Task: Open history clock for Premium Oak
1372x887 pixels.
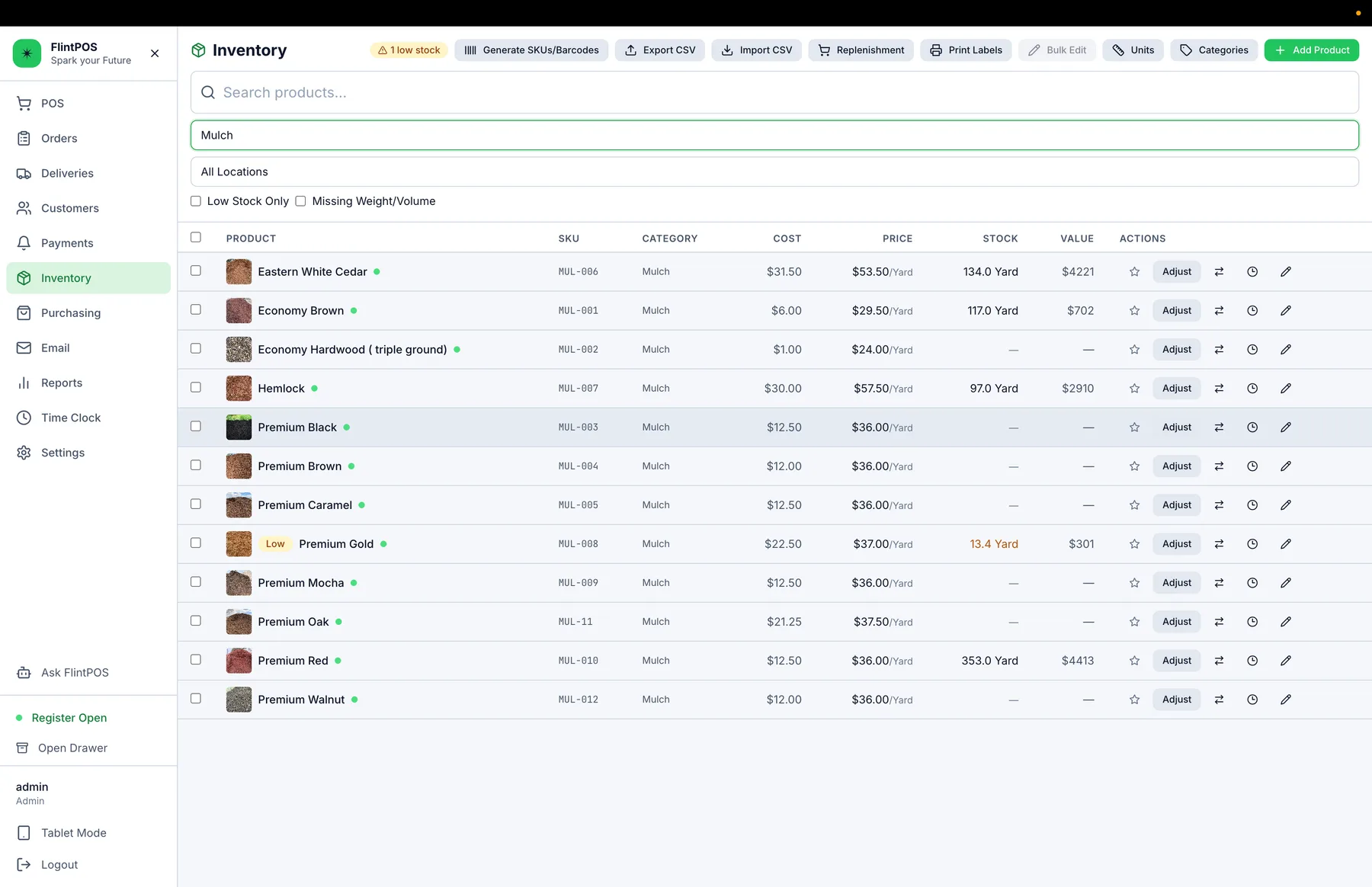Action: click(1252, 622)
